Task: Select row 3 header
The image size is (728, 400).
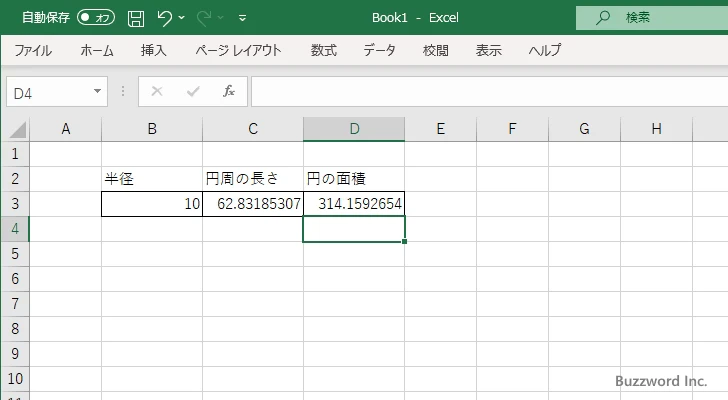Action: click(15, 204)
